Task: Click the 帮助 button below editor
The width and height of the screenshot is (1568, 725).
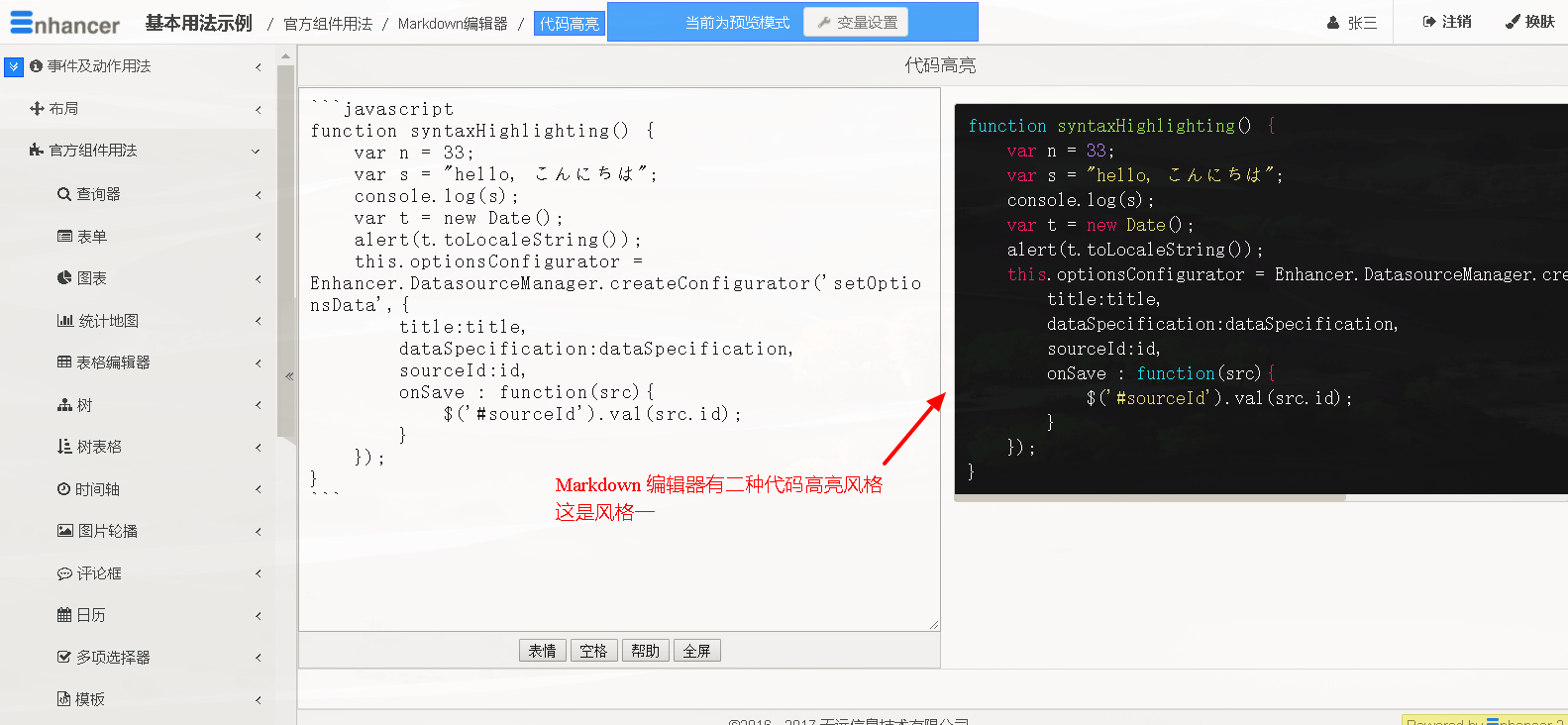Action: point(646,651)
